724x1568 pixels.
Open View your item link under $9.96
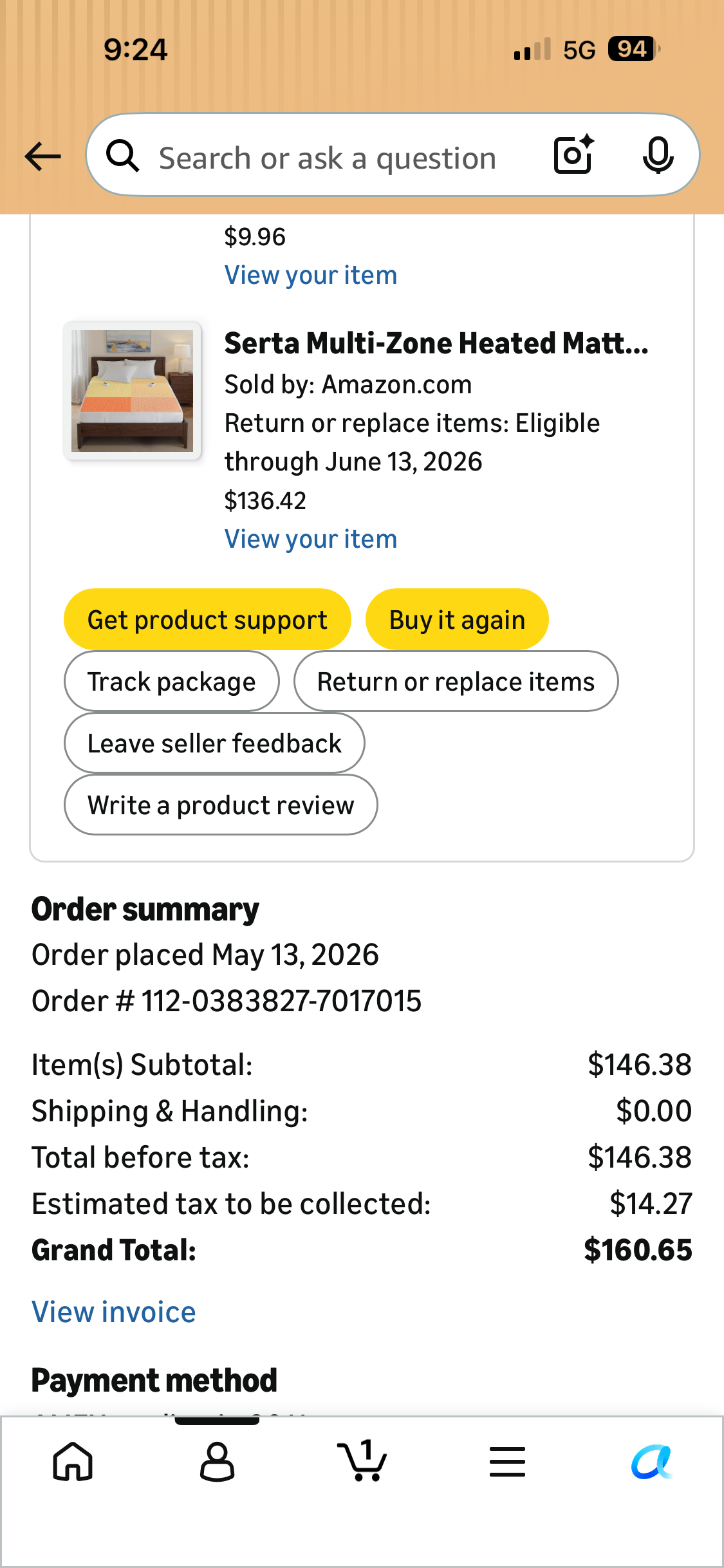(311, 275)
